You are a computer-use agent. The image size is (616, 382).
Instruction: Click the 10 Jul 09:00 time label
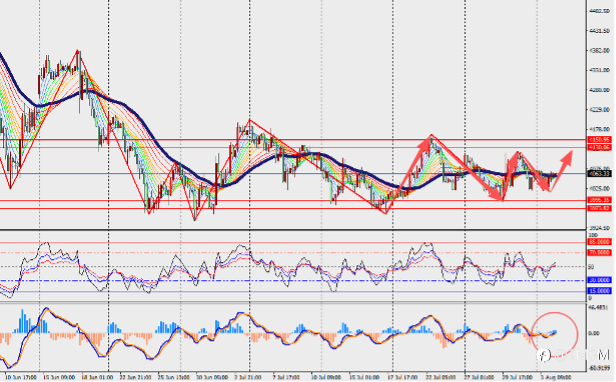pos(327,378)
